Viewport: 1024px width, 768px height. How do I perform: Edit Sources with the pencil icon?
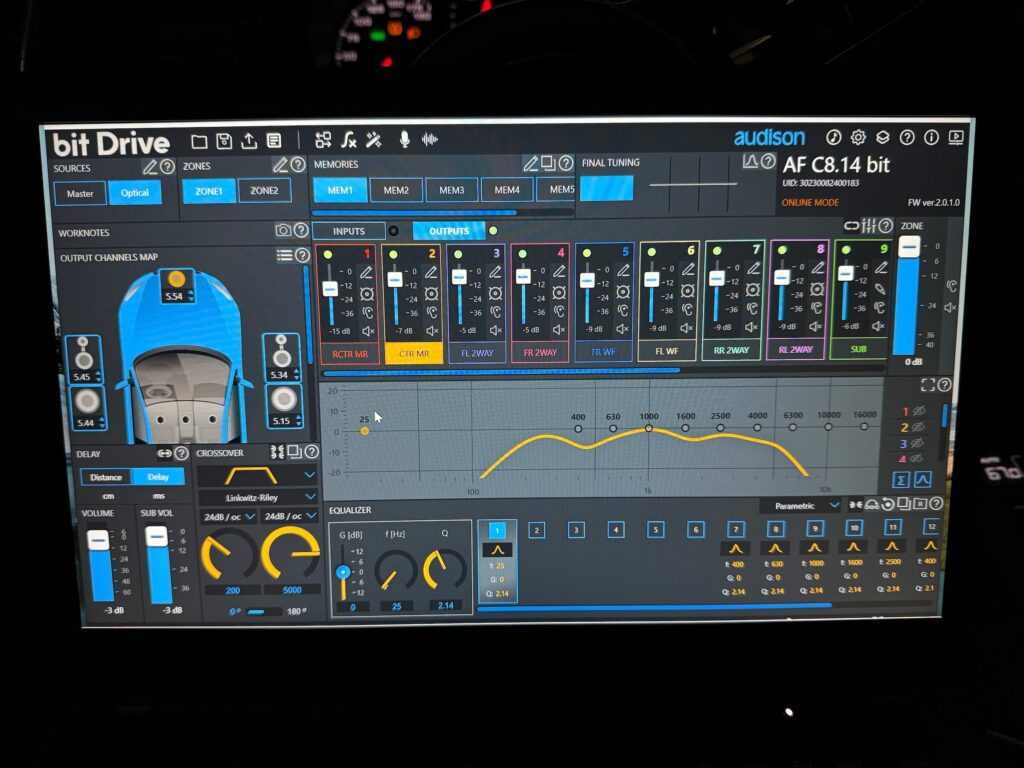pyautogui.click(x=150, y=167)
